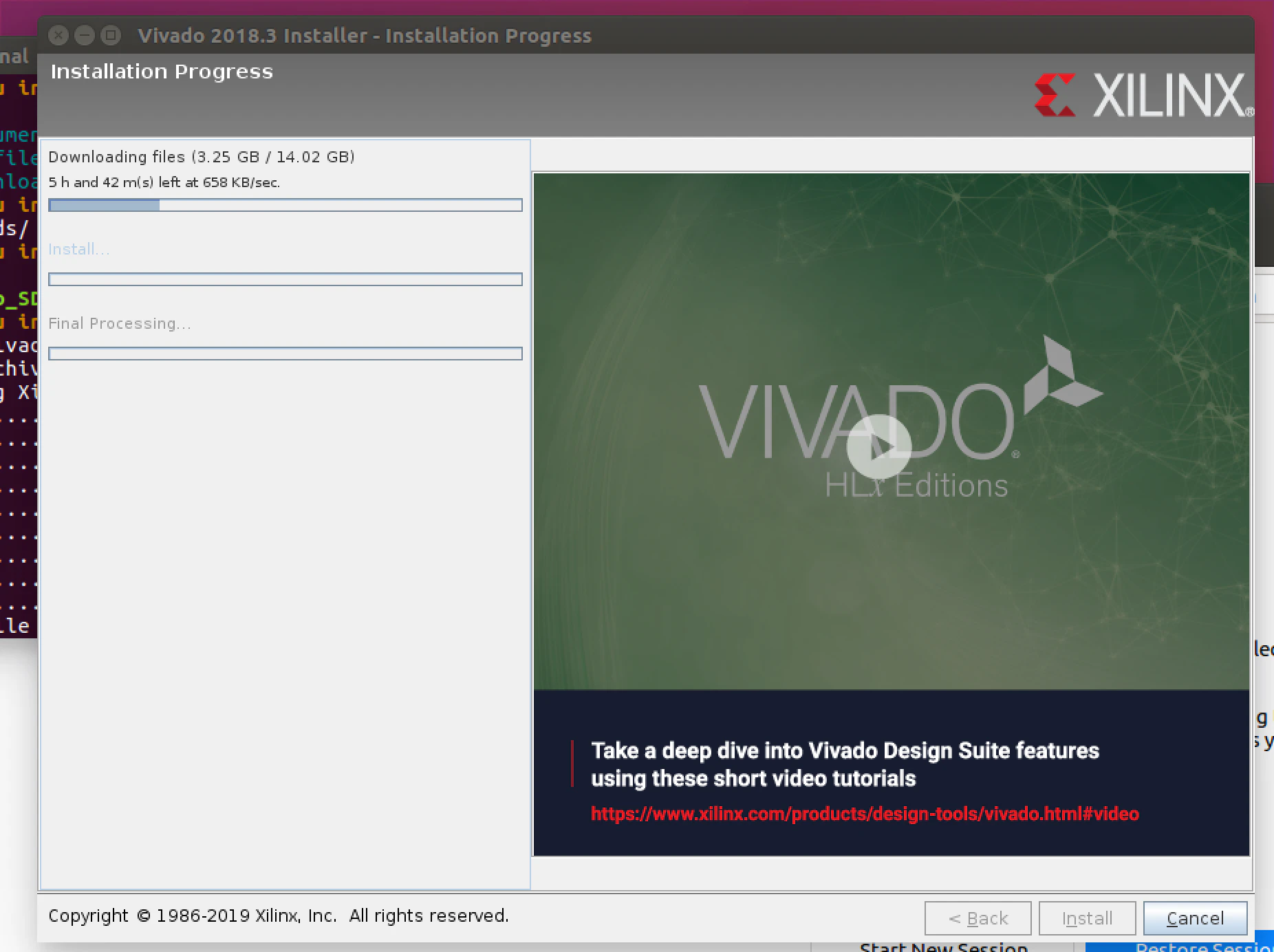
Task: Click the Xilinx copyright notice text
Action: 279,916
